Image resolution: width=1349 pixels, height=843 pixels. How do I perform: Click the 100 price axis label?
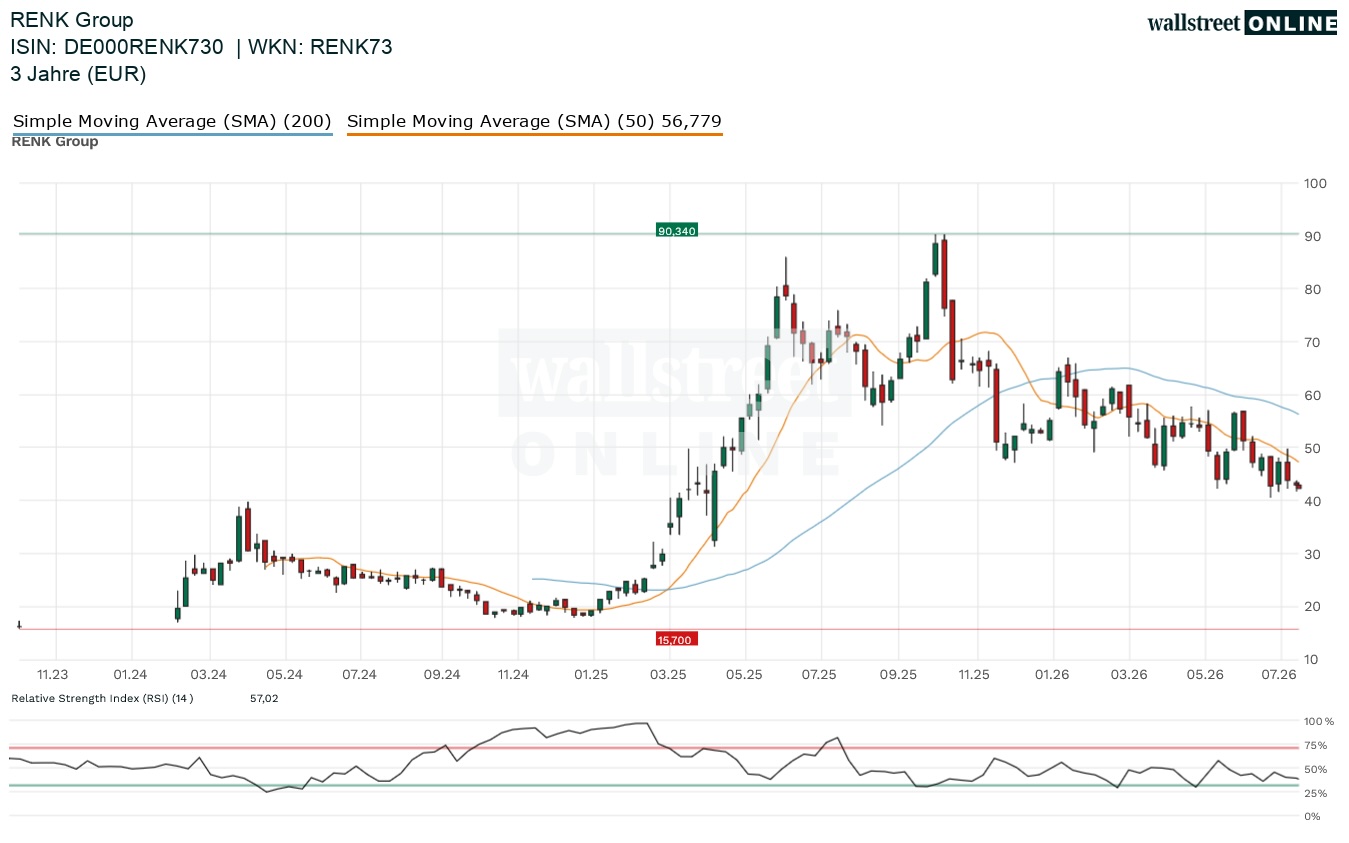[x=1315, y=184]
